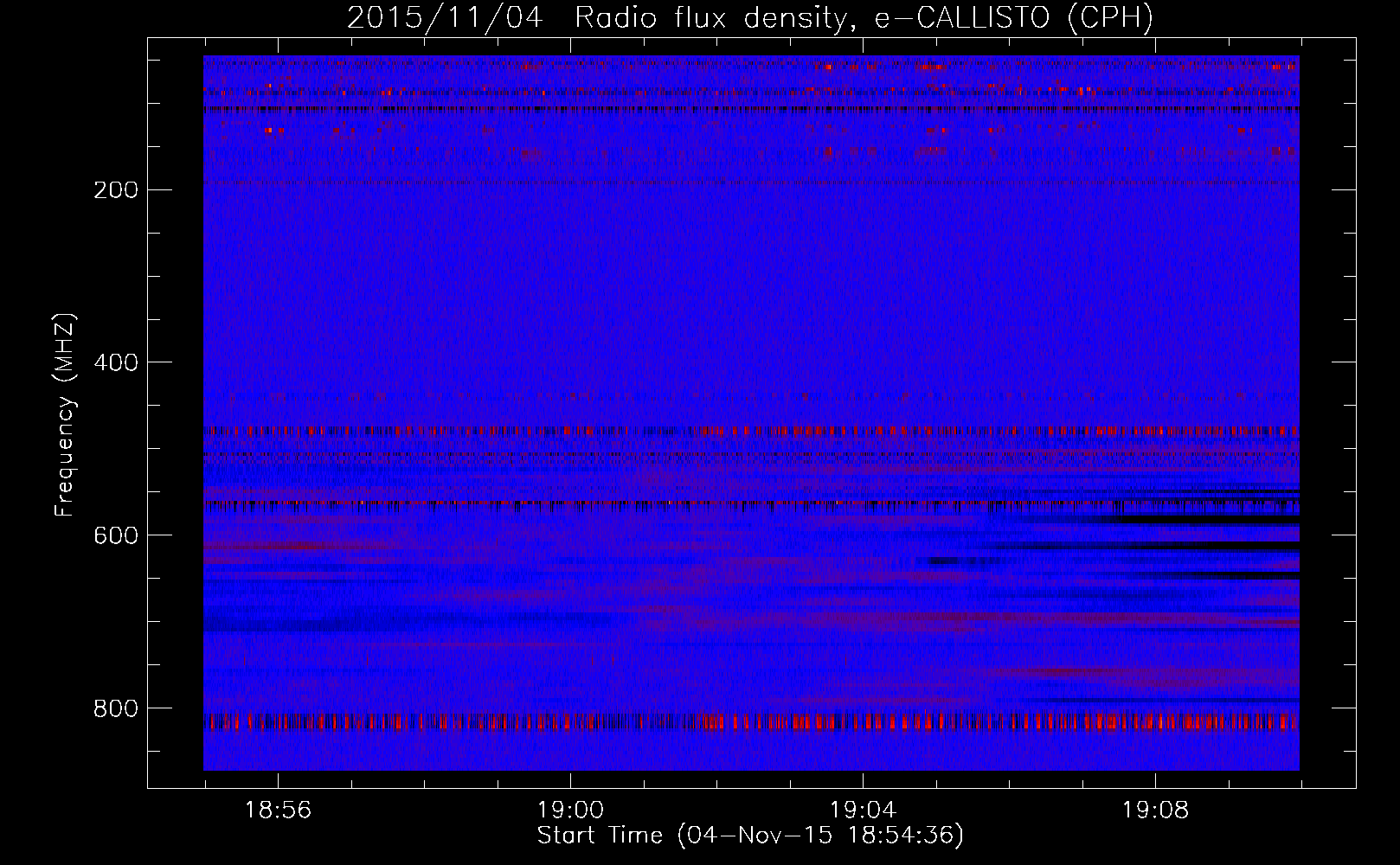Click the plot title 'Radio flux density, e-CALLISTO (CPH)'
This screenshot has width=1400, height=865.
pyautogui.click(x=864, y=17)
